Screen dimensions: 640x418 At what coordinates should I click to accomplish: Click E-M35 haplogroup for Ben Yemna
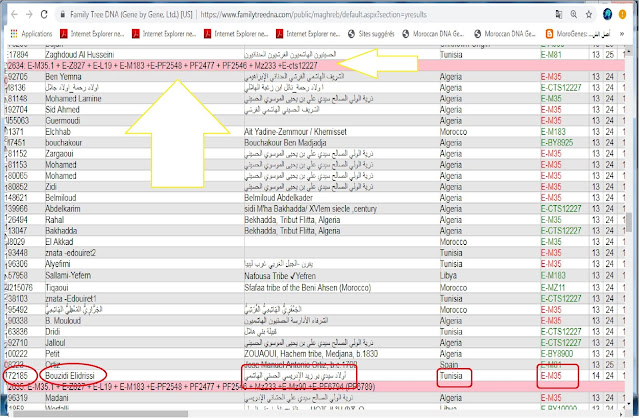point(551,77)
